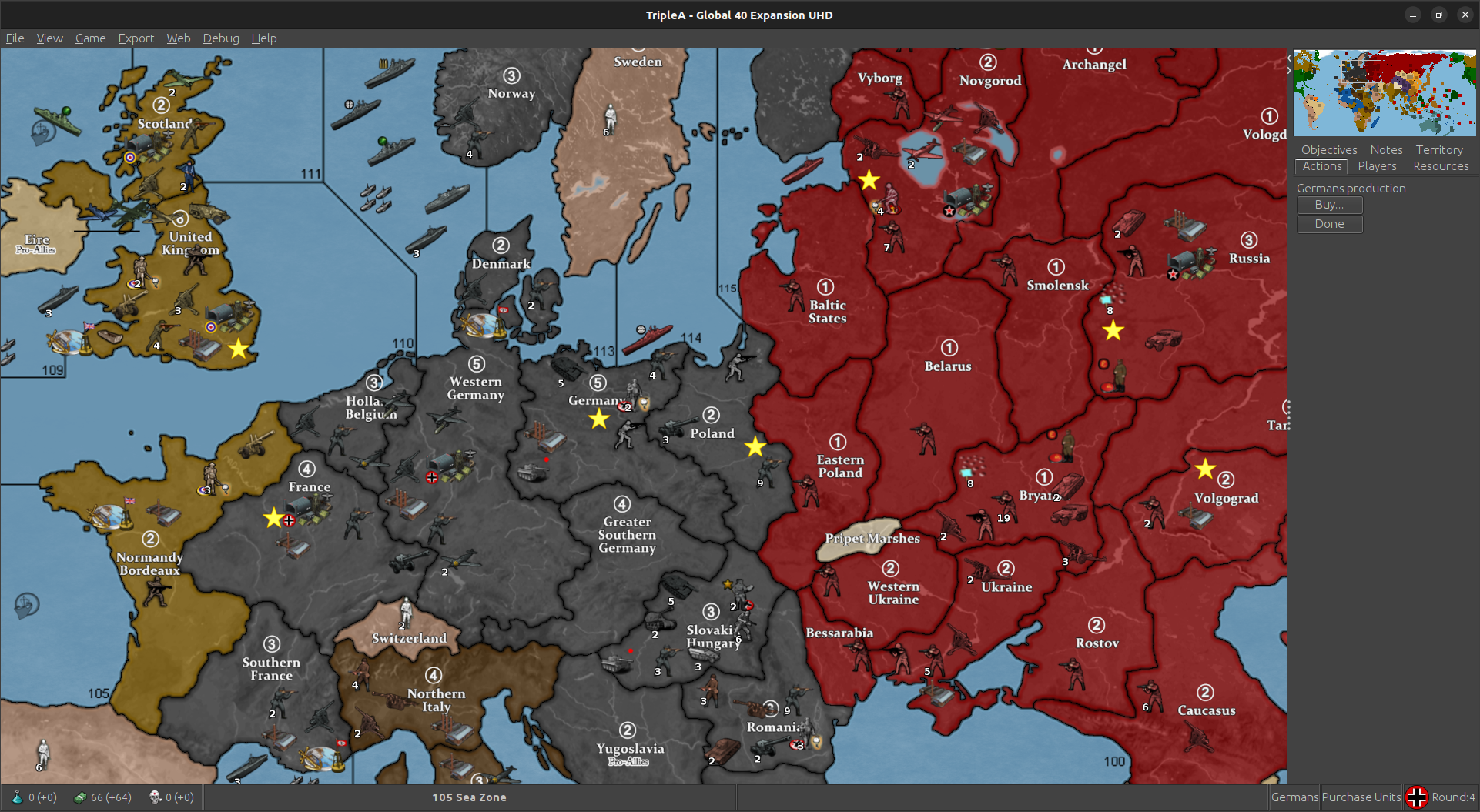Switch to the Objectives tab

(x=1329, y=149)
